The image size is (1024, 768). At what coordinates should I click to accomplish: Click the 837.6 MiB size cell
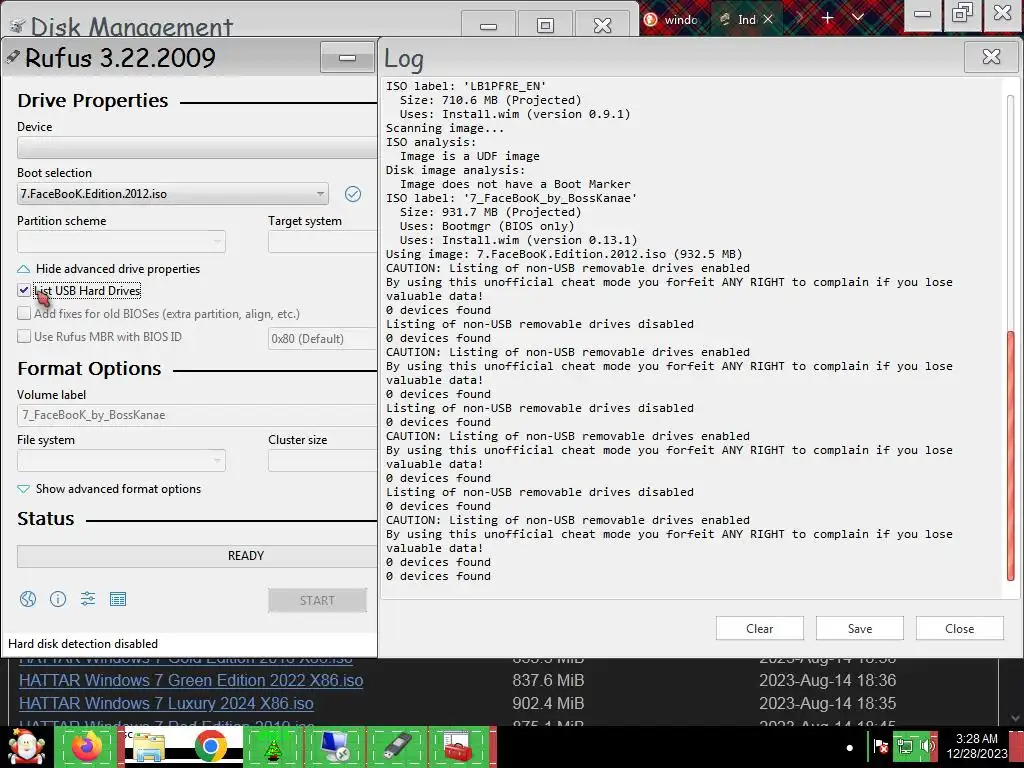tap(548, 680)
